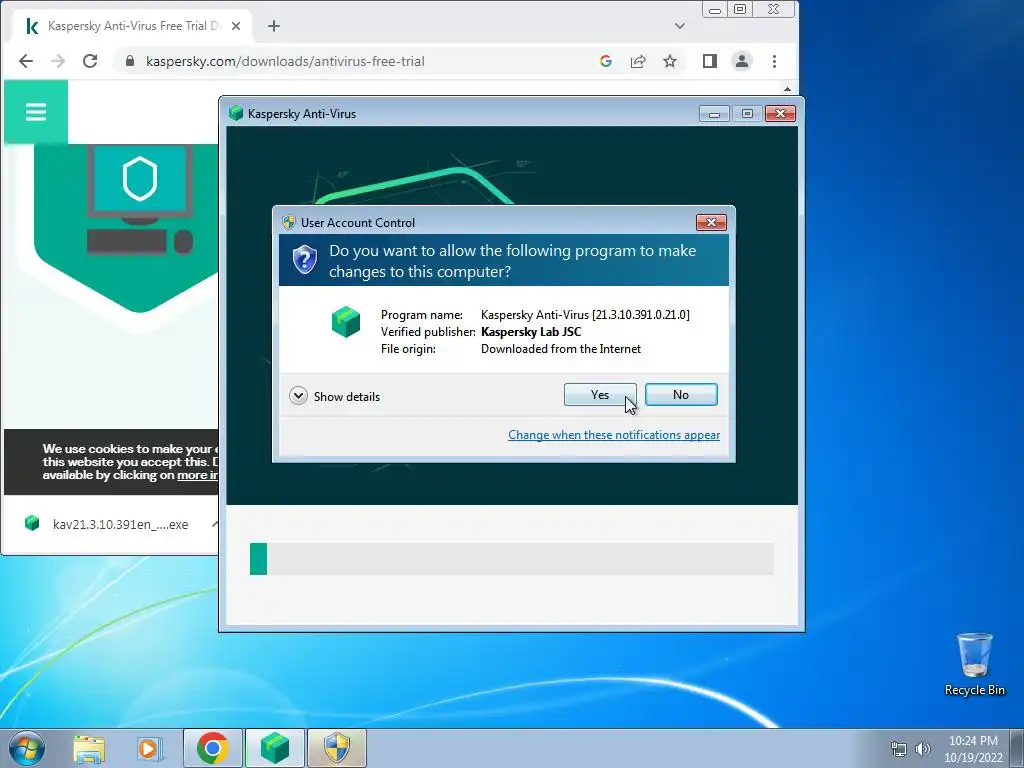1024x768 pixels.
Task: Click the network tray icon
Action: [x=899, y=749]
